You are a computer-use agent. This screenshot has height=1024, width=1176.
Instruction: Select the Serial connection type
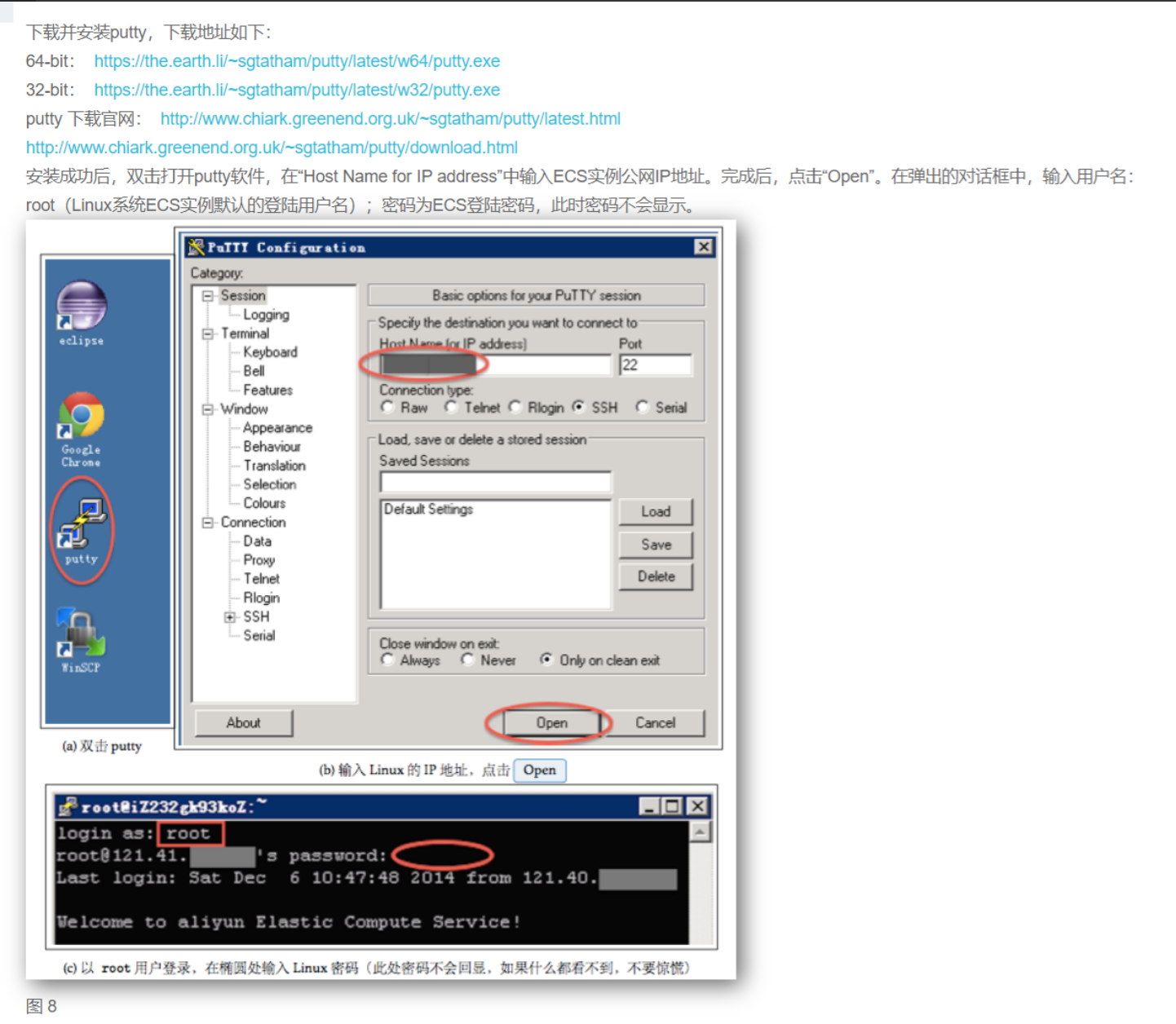pyautogui.click(x=643, y=407)
